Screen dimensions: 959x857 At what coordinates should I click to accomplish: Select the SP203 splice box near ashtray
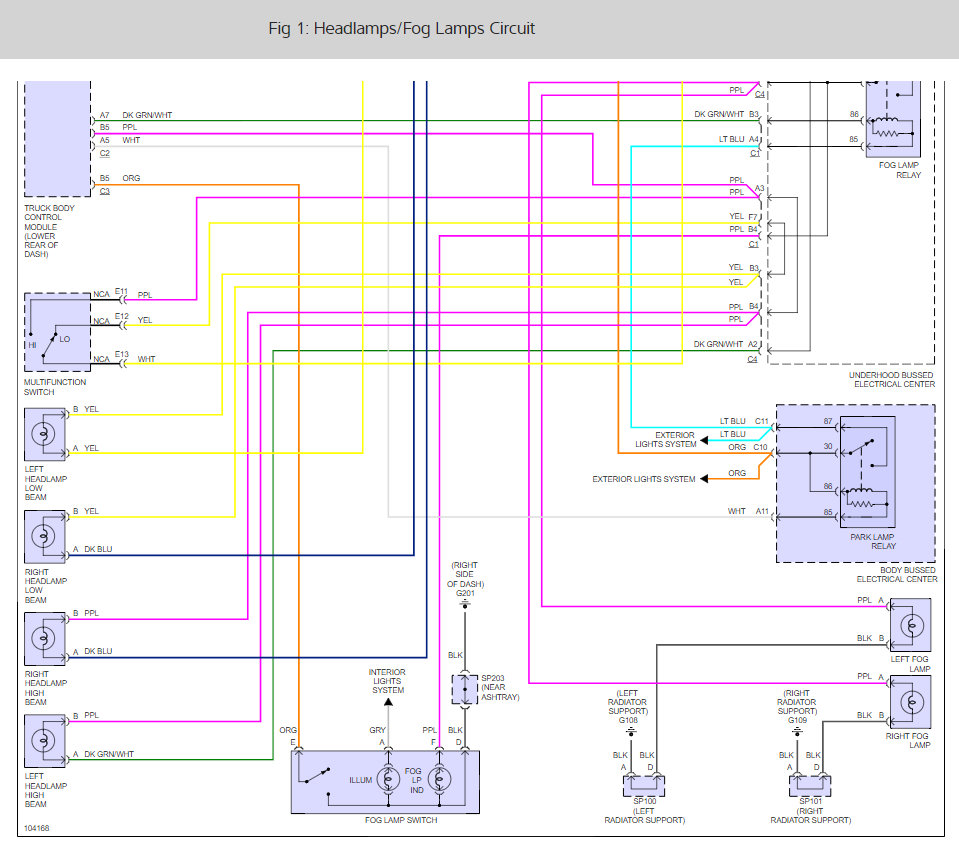pos(465,689)
